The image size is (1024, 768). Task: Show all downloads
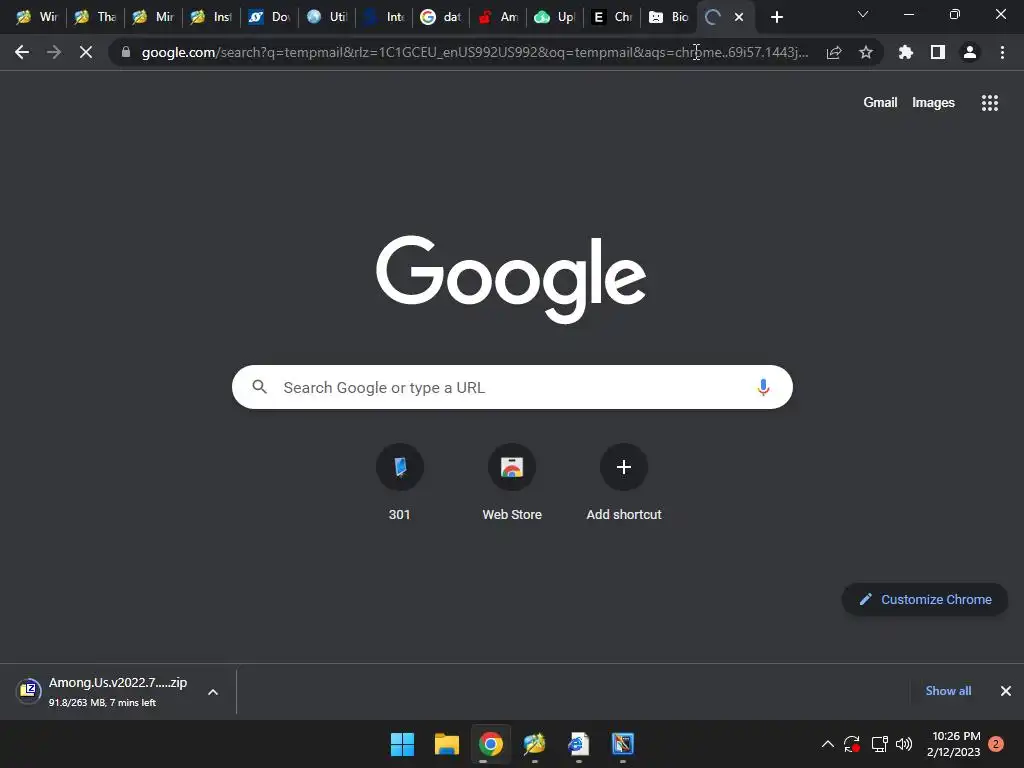click(948, 691)
